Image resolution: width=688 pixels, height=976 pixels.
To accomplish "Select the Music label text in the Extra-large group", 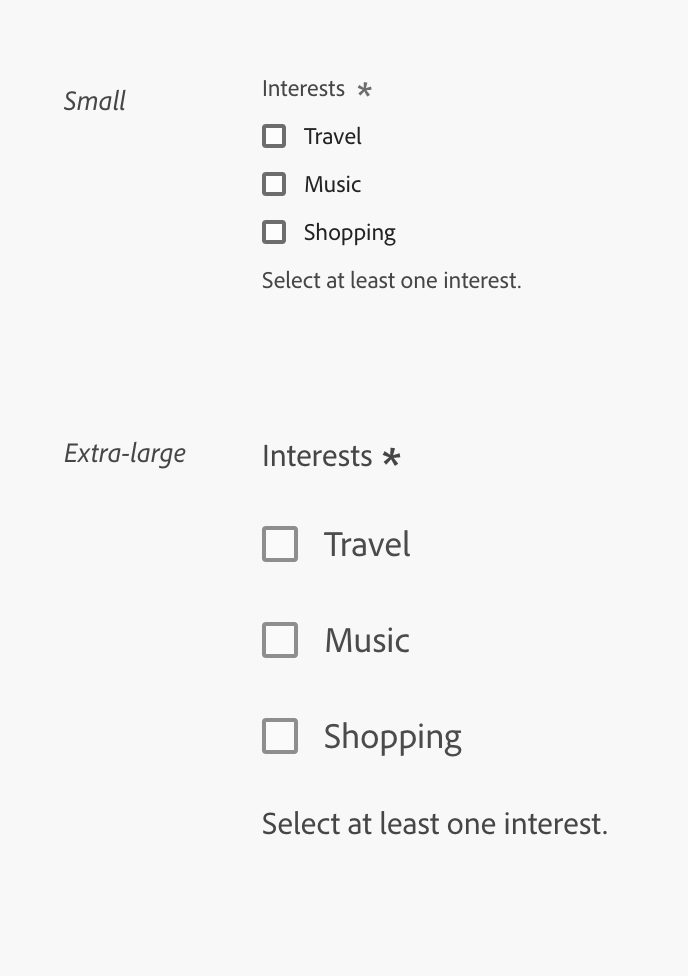I will point(366,640).
